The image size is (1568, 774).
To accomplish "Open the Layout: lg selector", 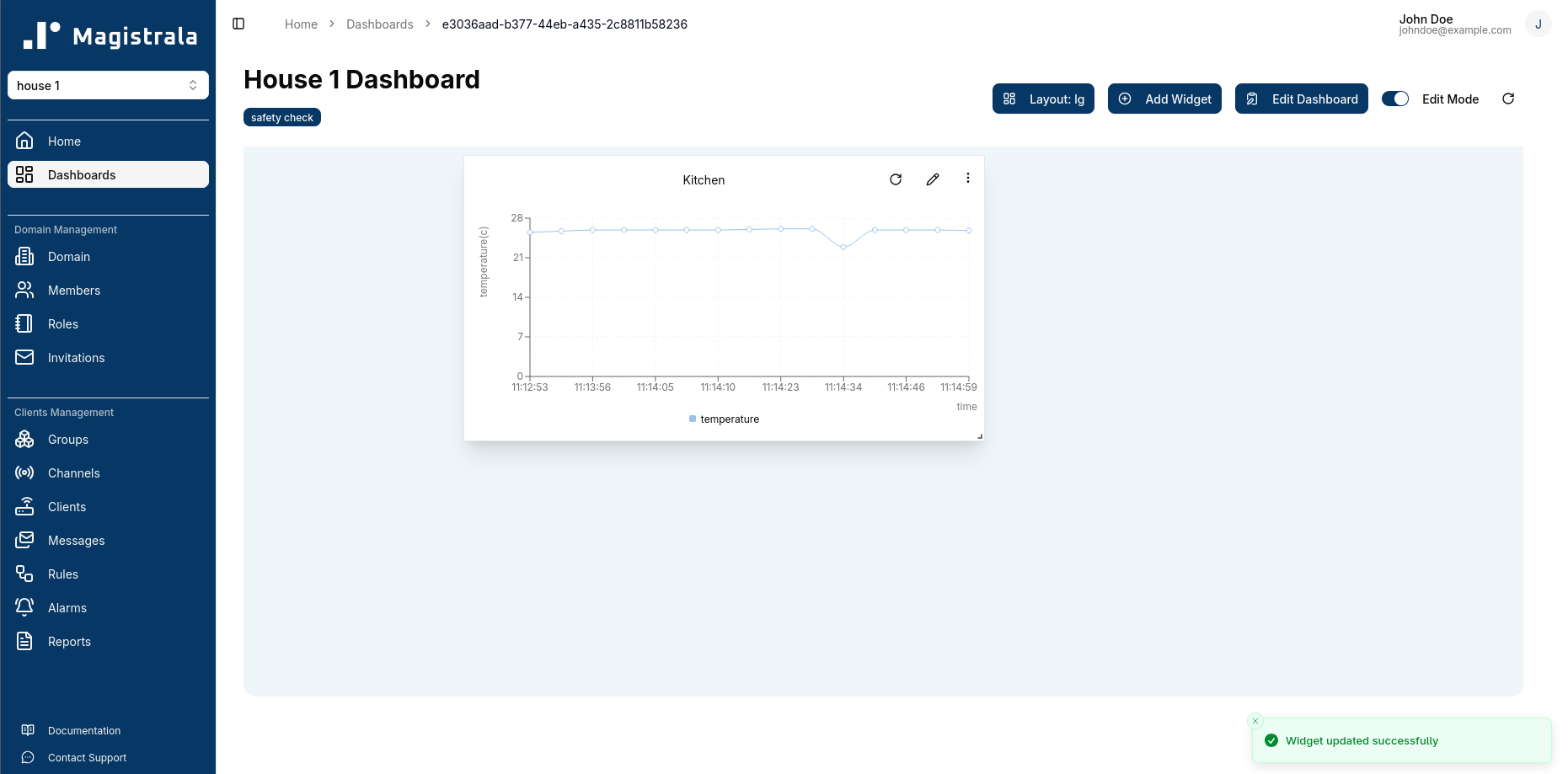I will pos(1043,99).
